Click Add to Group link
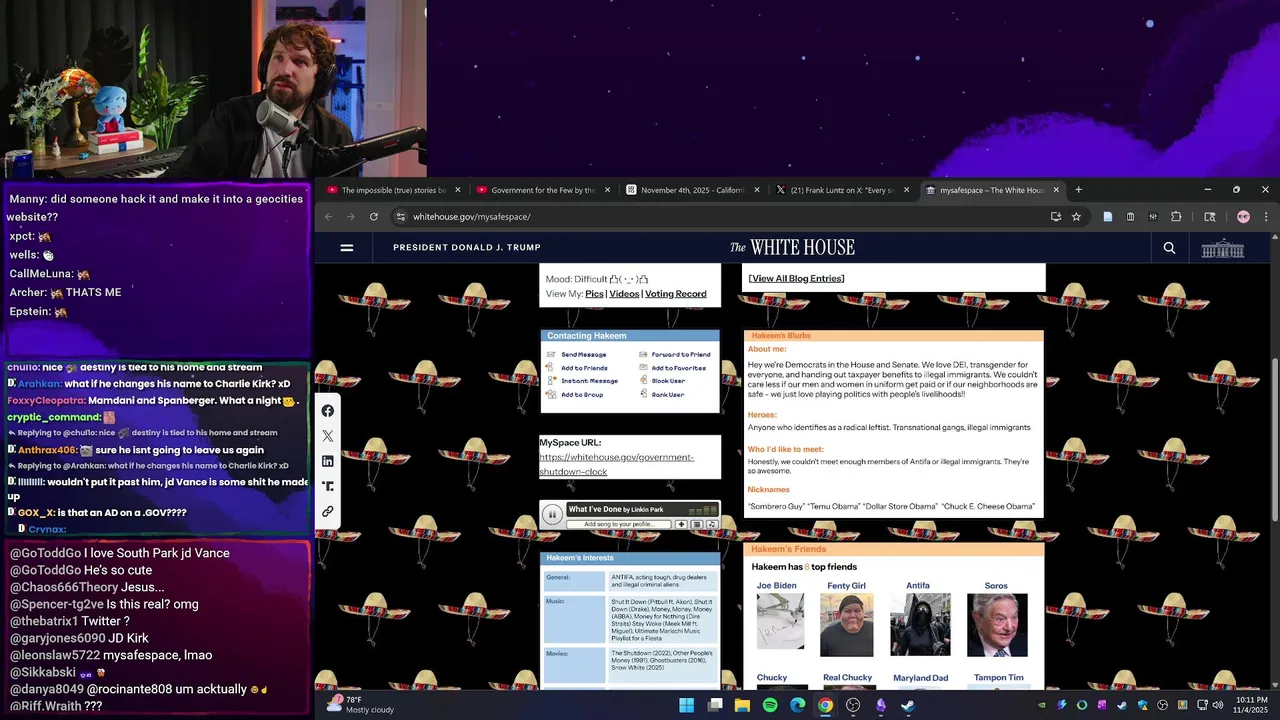 (x=582, y=395)
